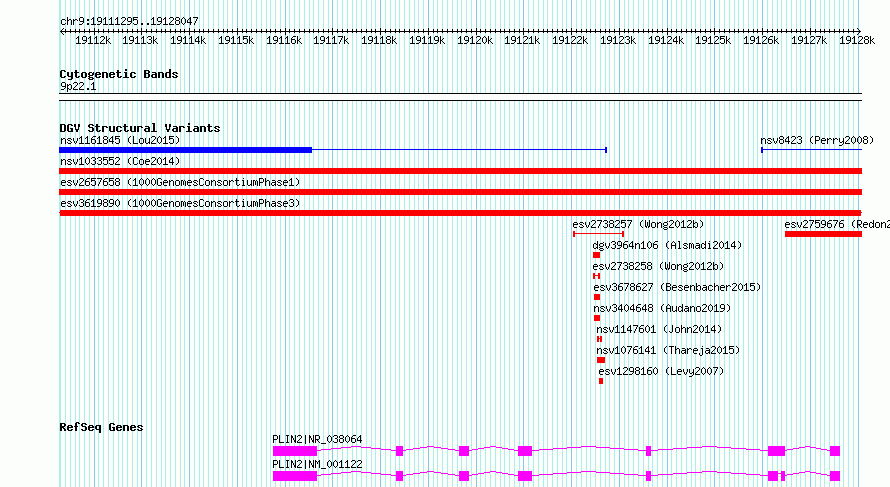Click the 19121k ruler label
This screenshot has height=487, width=890.
tap(522, 40)
